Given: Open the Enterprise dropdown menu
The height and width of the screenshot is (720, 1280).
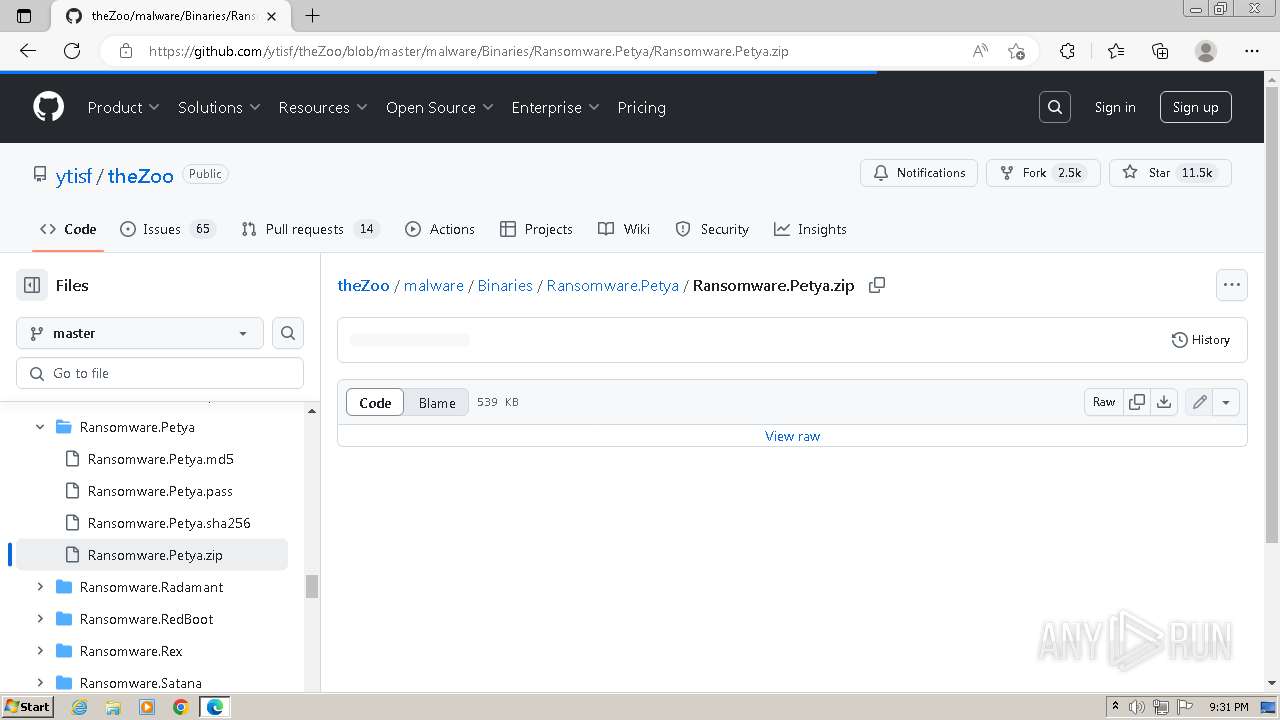Looking at the screenshot, I should [555, 107].
